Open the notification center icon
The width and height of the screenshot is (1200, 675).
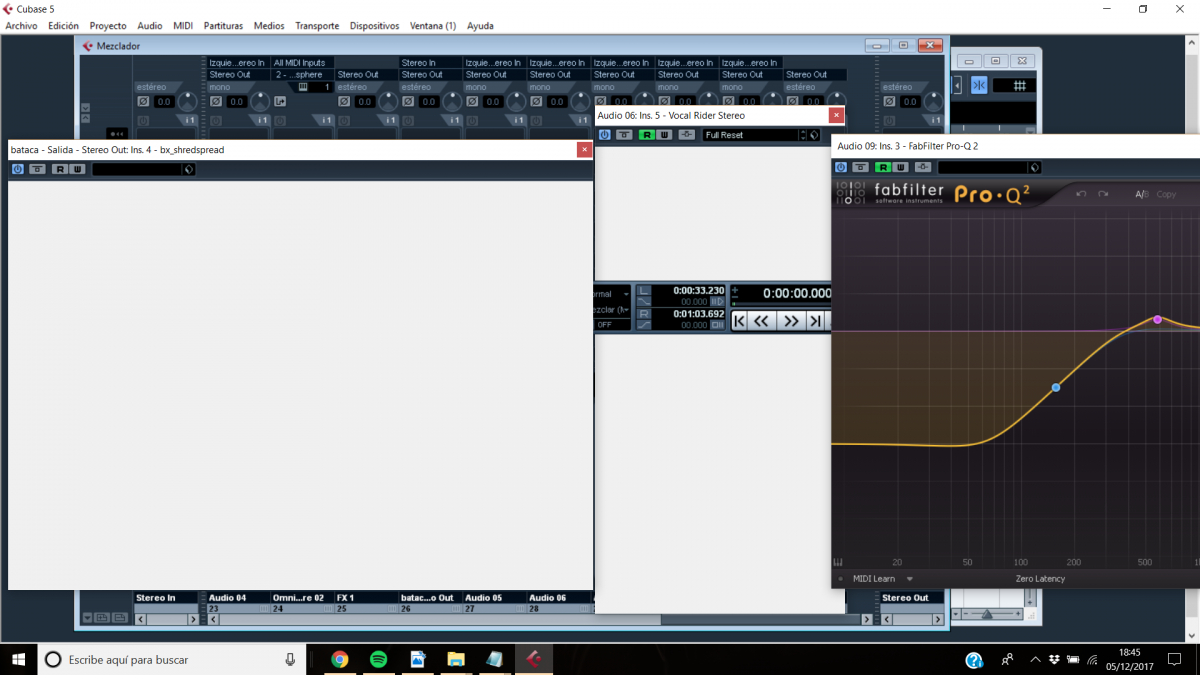[1174, 660]
